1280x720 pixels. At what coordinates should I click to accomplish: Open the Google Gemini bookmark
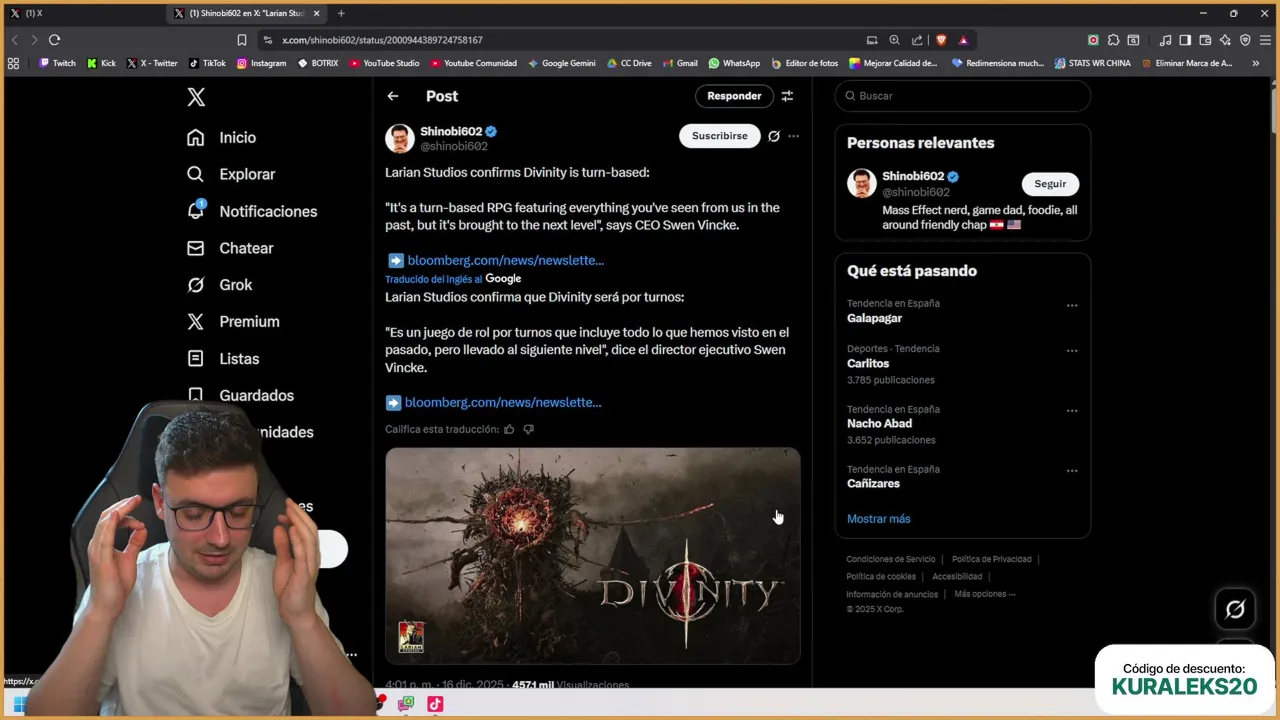coord(561,63)
